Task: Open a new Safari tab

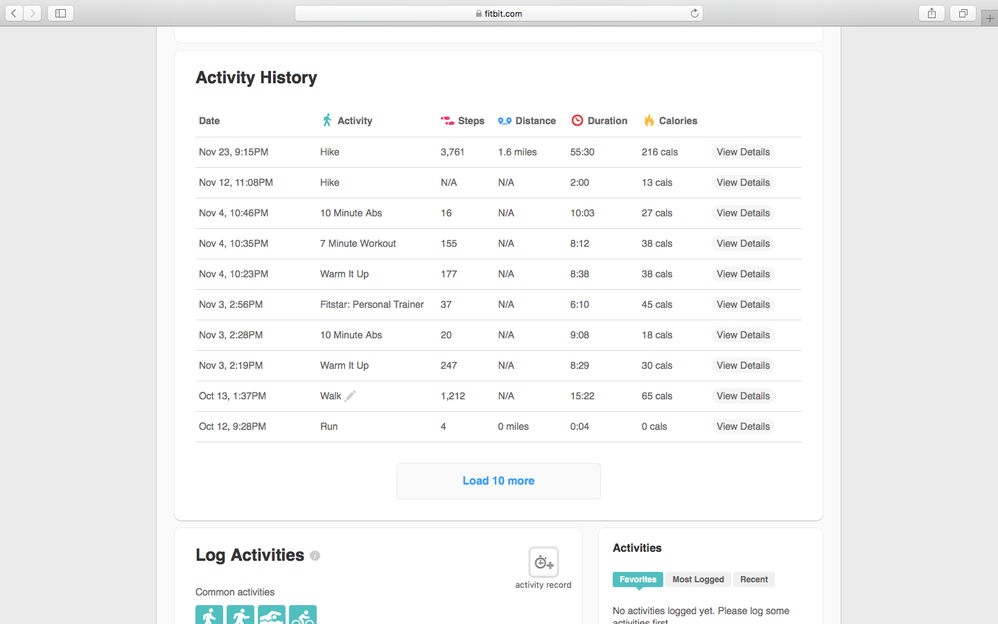Action: tap(990, 18)
